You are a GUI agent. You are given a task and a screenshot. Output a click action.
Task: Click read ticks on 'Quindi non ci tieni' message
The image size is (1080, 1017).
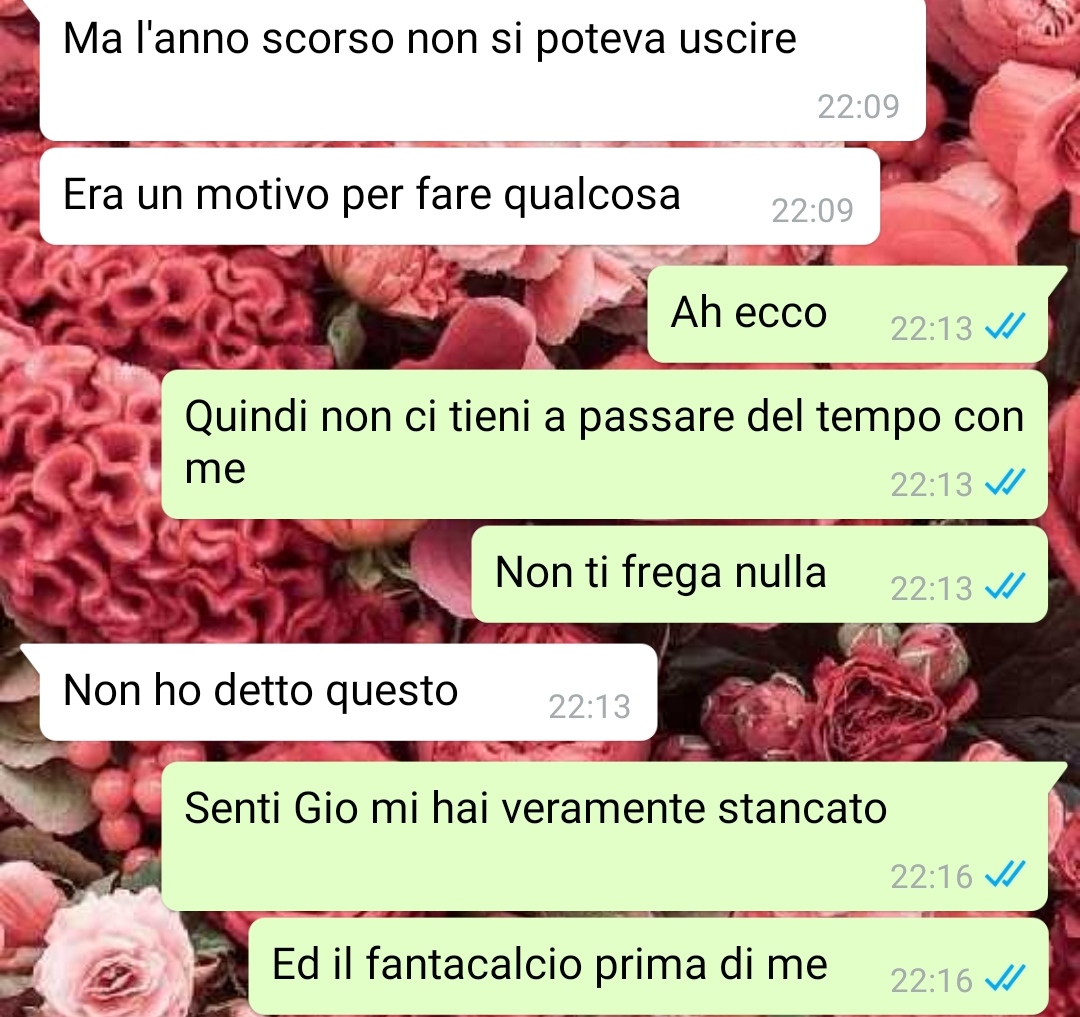point(1006,483)
